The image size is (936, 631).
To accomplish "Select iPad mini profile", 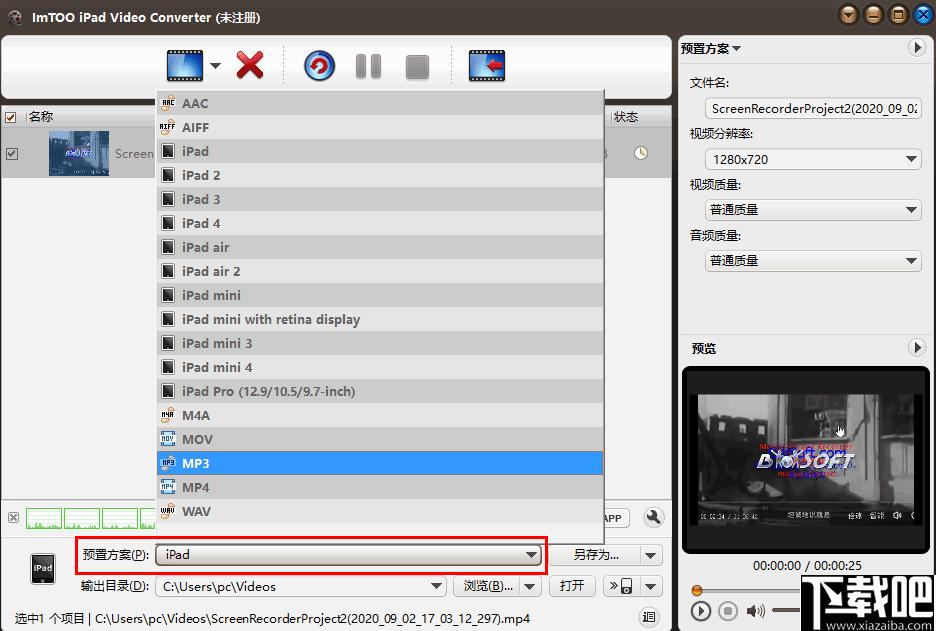I will click(x=380, y=295).
